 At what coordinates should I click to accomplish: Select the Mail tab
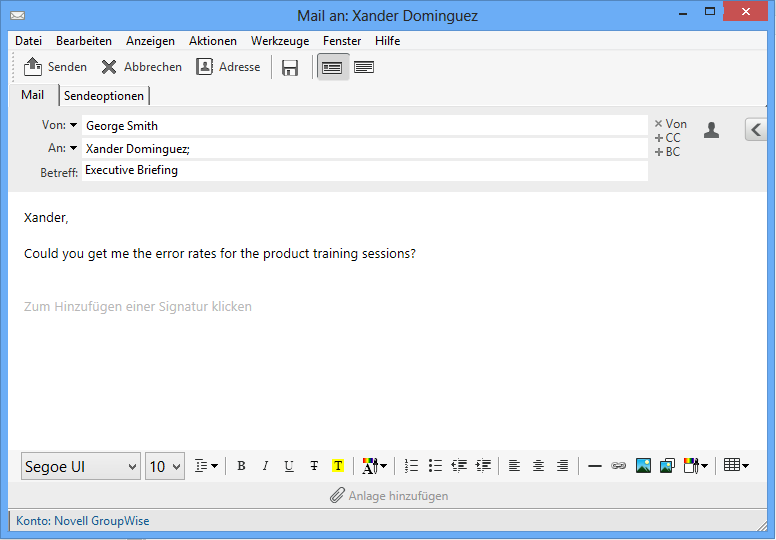click(33, 95)
